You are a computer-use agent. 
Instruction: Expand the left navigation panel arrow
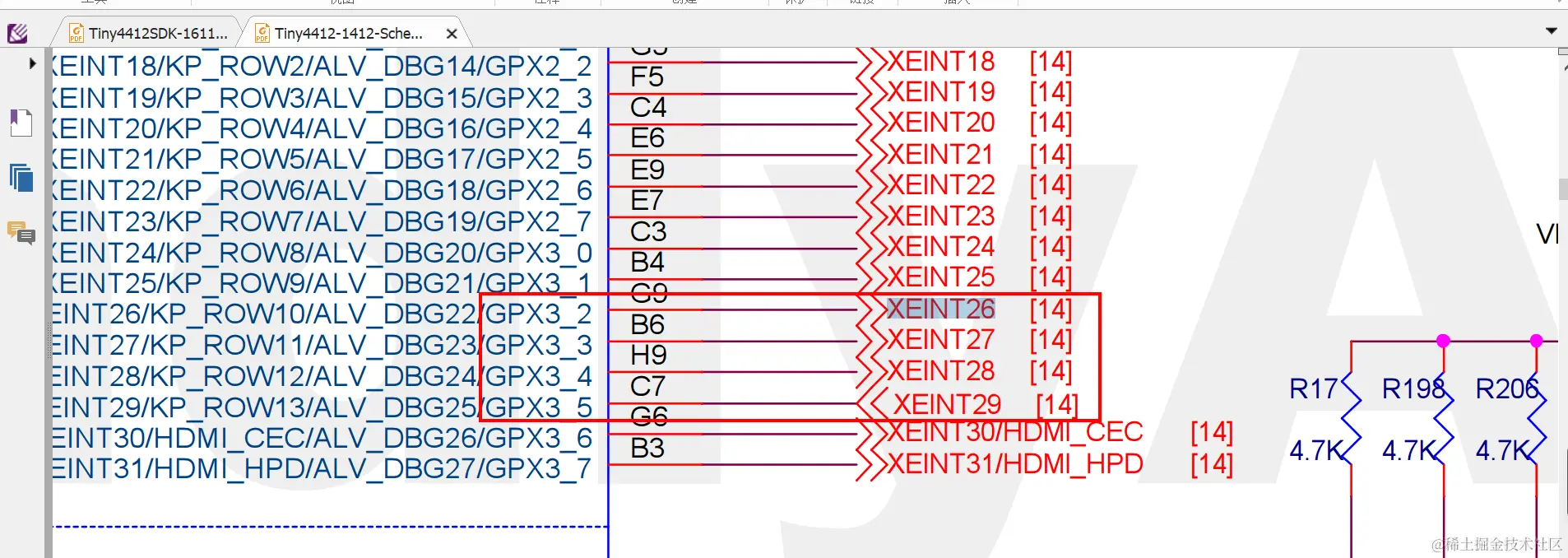(32, 63)
